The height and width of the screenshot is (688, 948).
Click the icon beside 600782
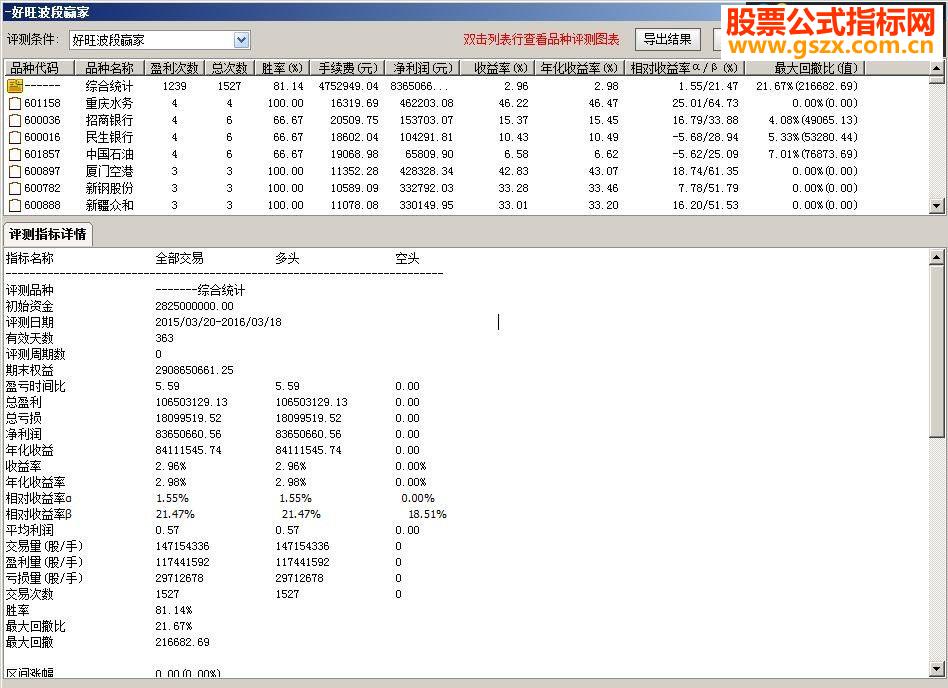15,188
